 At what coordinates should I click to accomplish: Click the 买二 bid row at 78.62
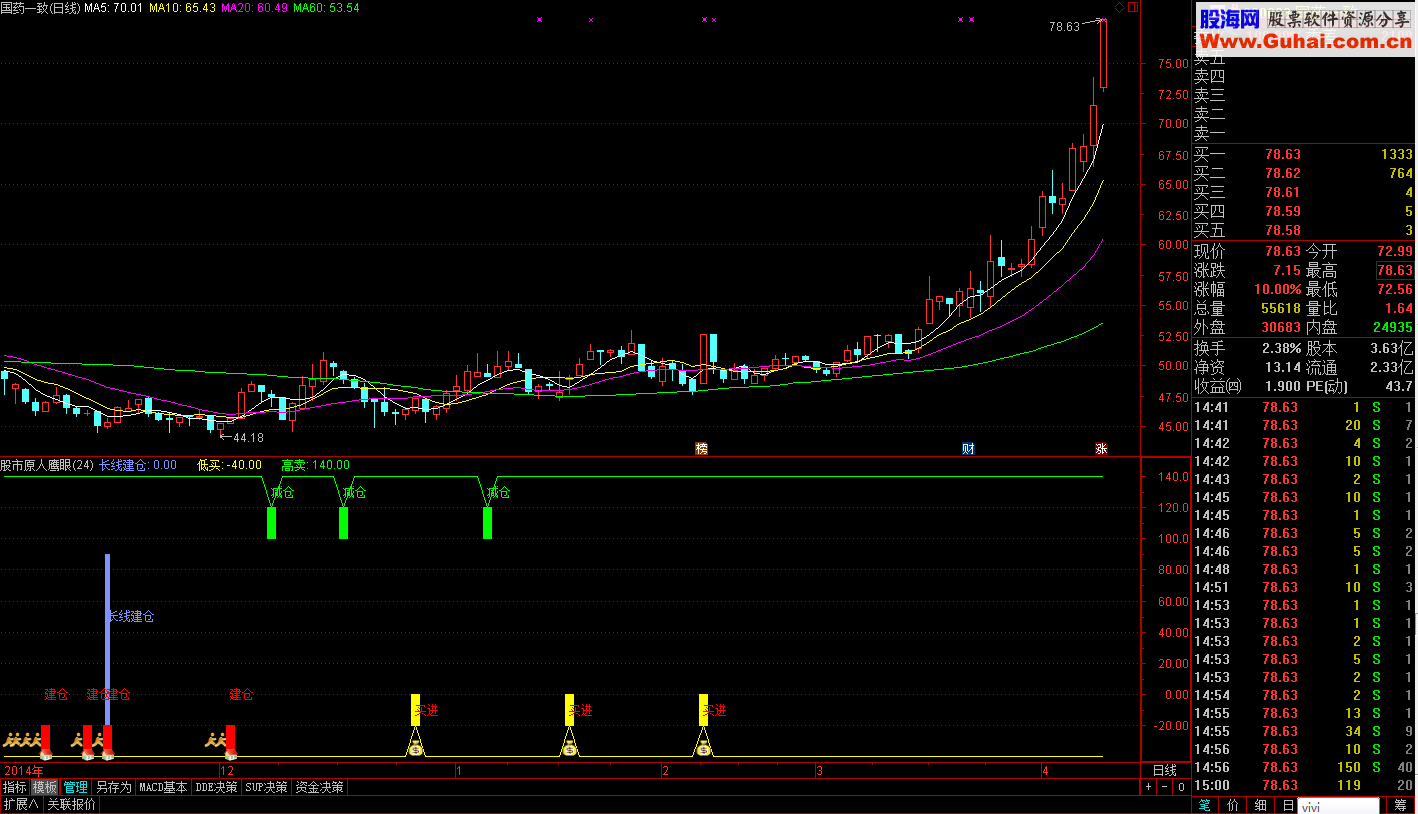[x=1304, y=174]
